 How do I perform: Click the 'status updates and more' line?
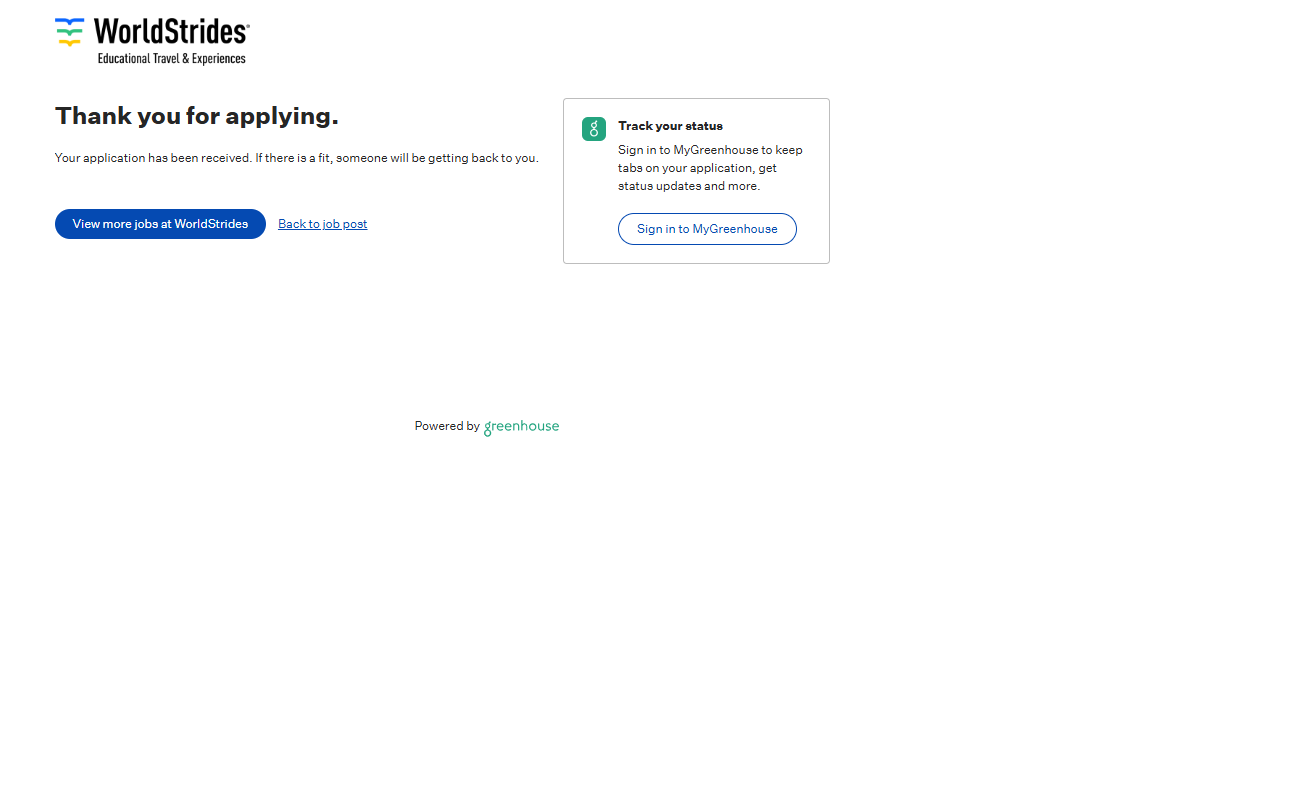tap(688, 186)
